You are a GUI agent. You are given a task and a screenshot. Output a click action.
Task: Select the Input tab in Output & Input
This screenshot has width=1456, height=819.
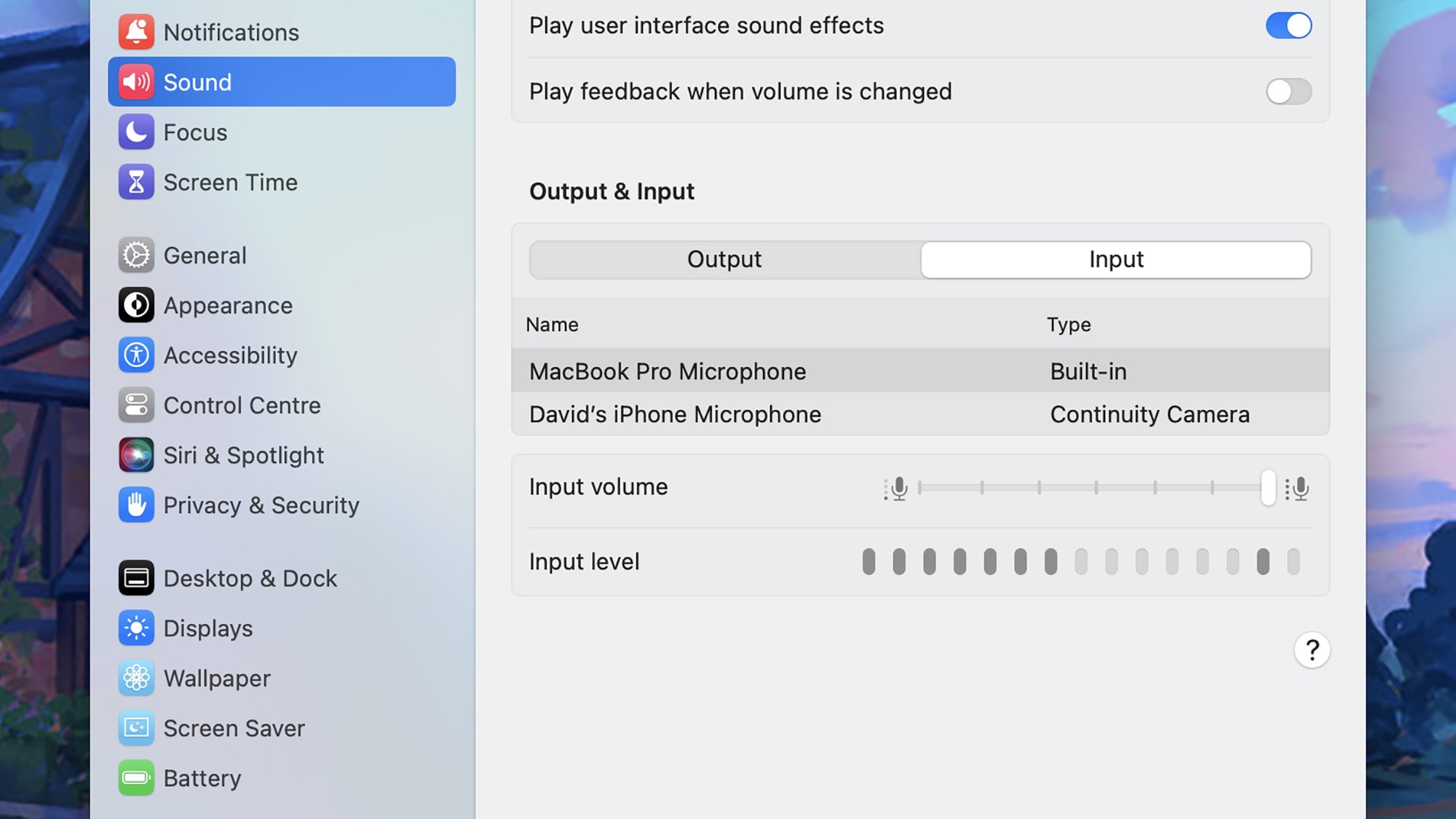click(1116, 259)
